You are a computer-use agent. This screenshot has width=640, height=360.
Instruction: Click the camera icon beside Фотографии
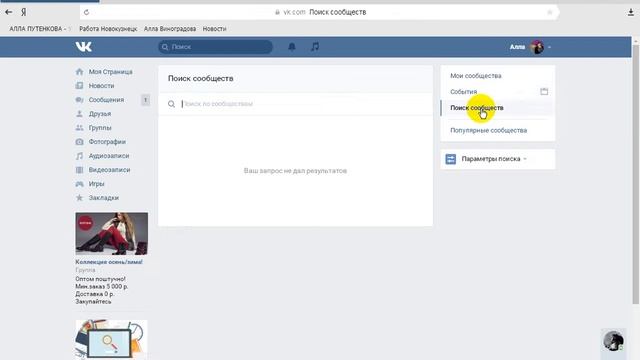[x=79, y=142]
